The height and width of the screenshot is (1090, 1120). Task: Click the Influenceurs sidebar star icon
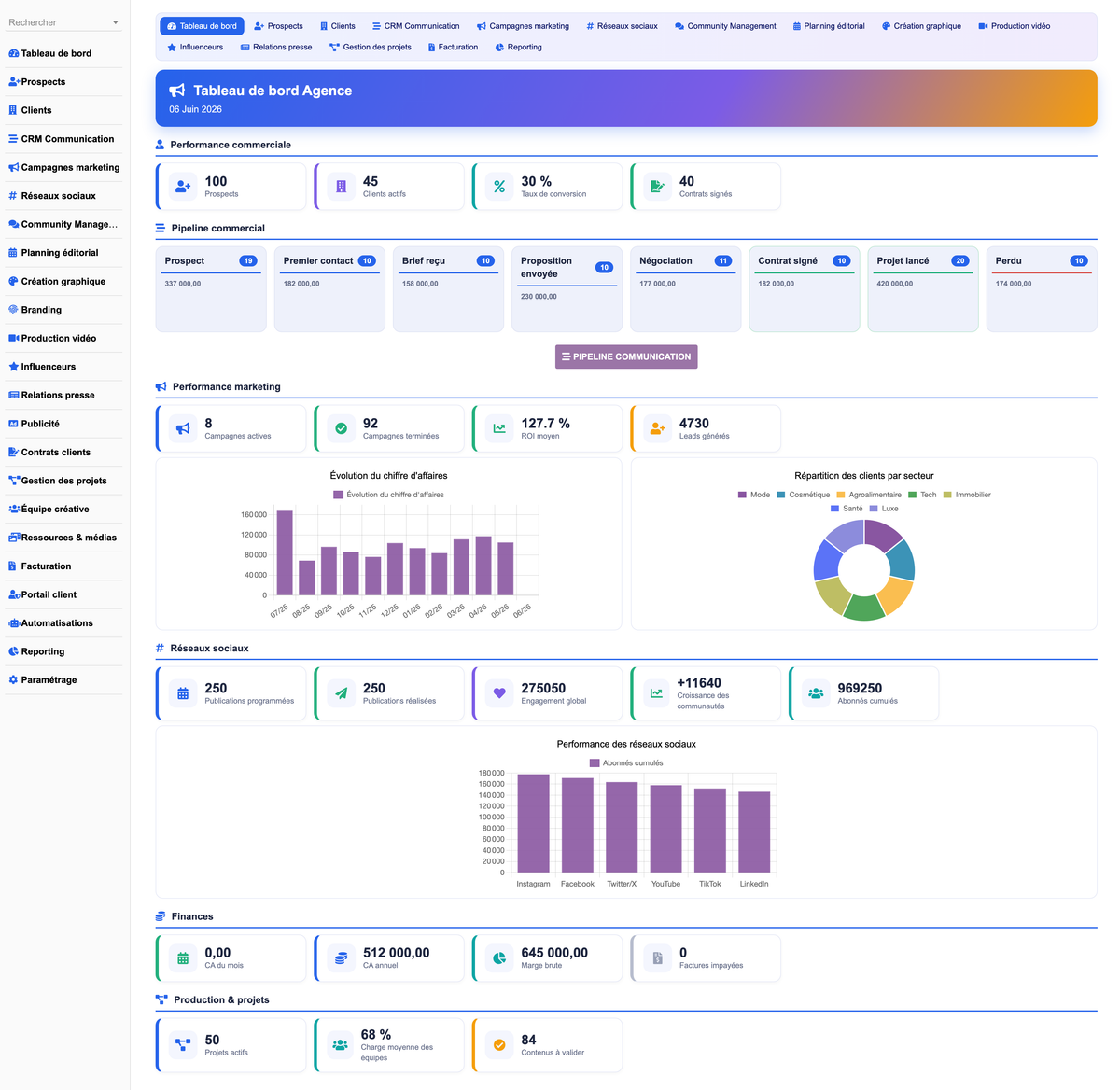coord(13,367)
